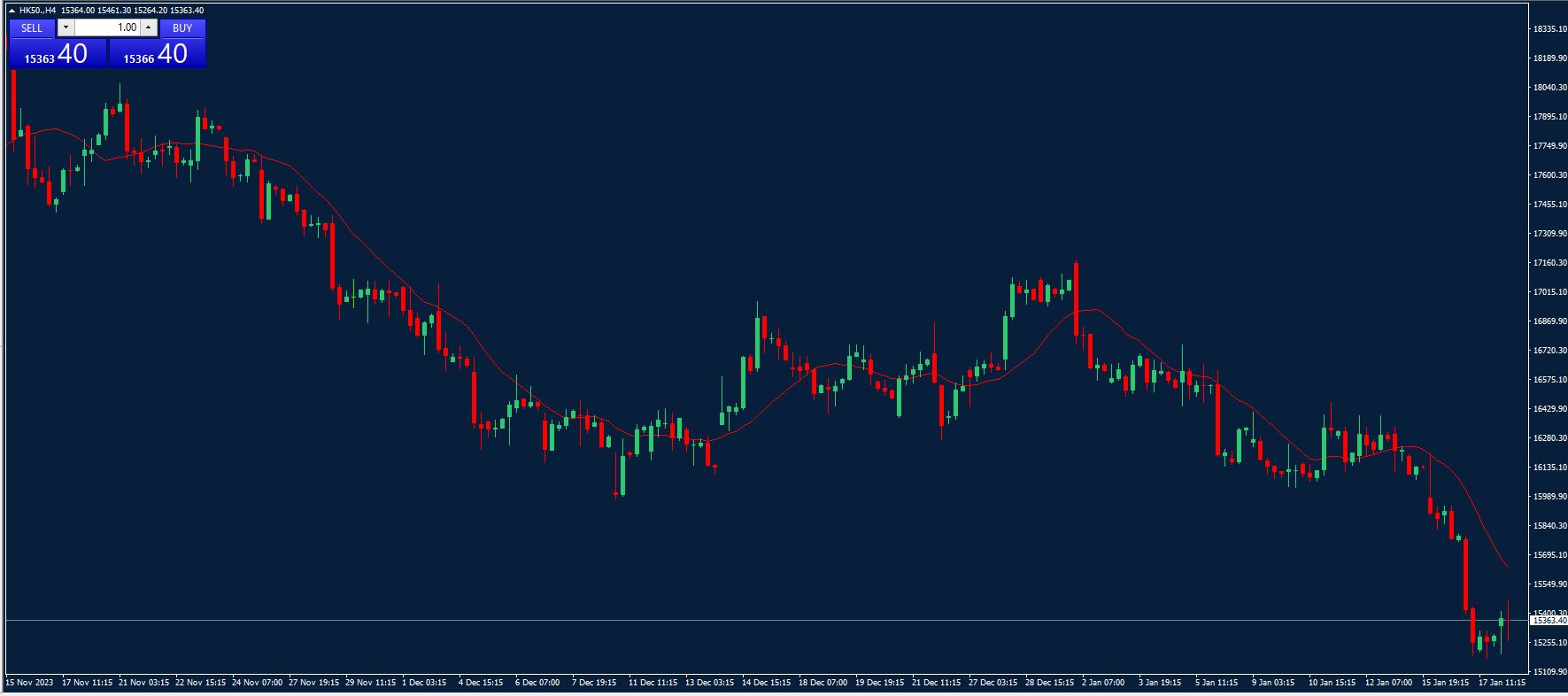Select the 14 Dec 15:15 time label

pos(766,683)
